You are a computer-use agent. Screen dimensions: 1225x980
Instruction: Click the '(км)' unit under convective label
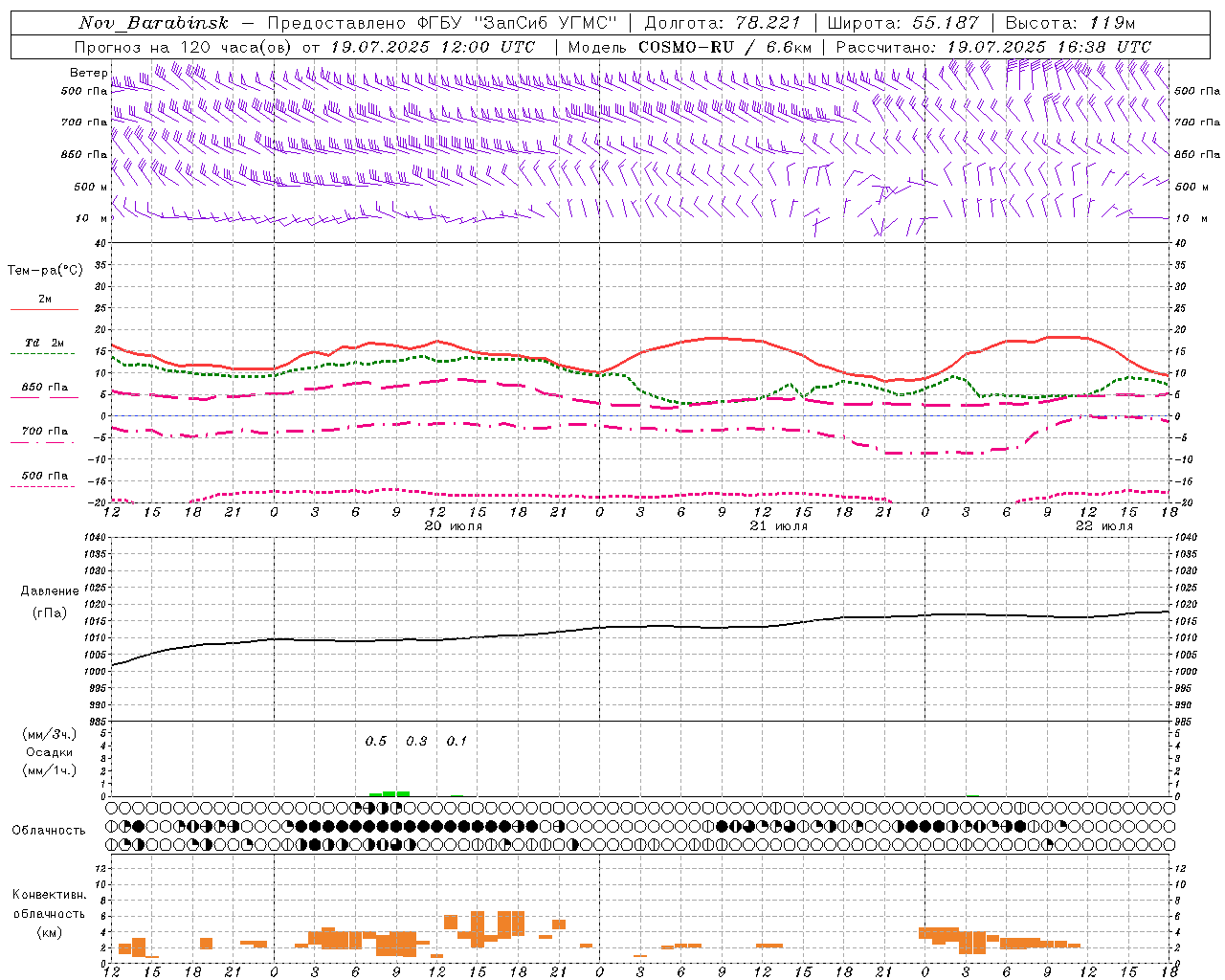coord(50,931)
